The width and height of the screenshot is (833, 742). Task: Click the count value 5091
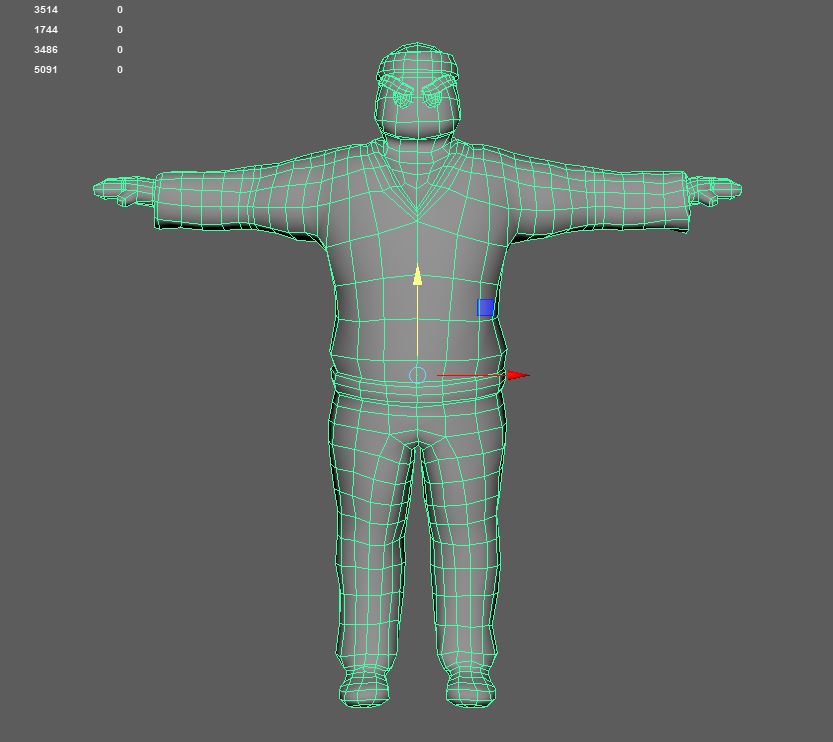click(x=46, y=70)
